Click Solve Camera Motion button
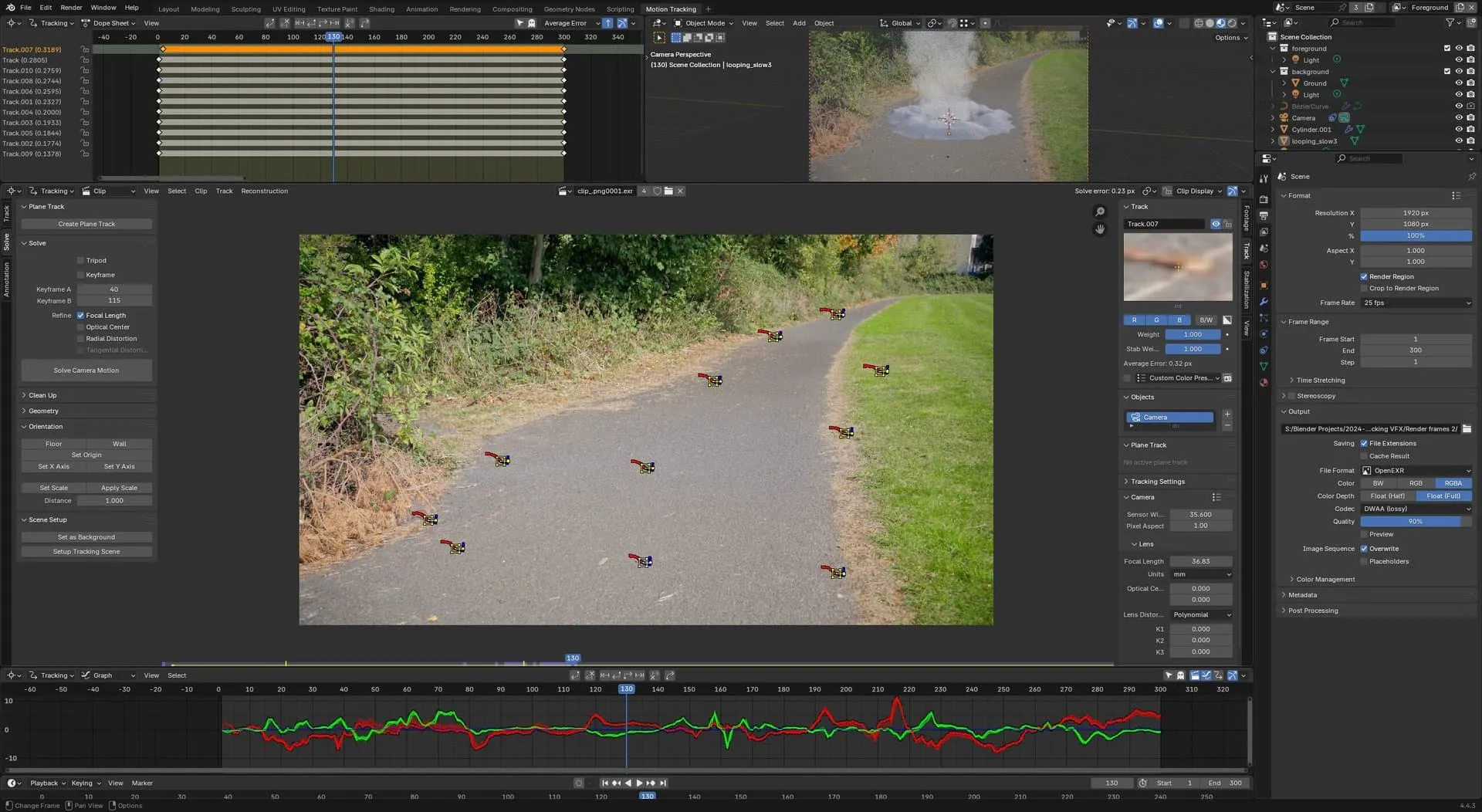 pos(86,370)
